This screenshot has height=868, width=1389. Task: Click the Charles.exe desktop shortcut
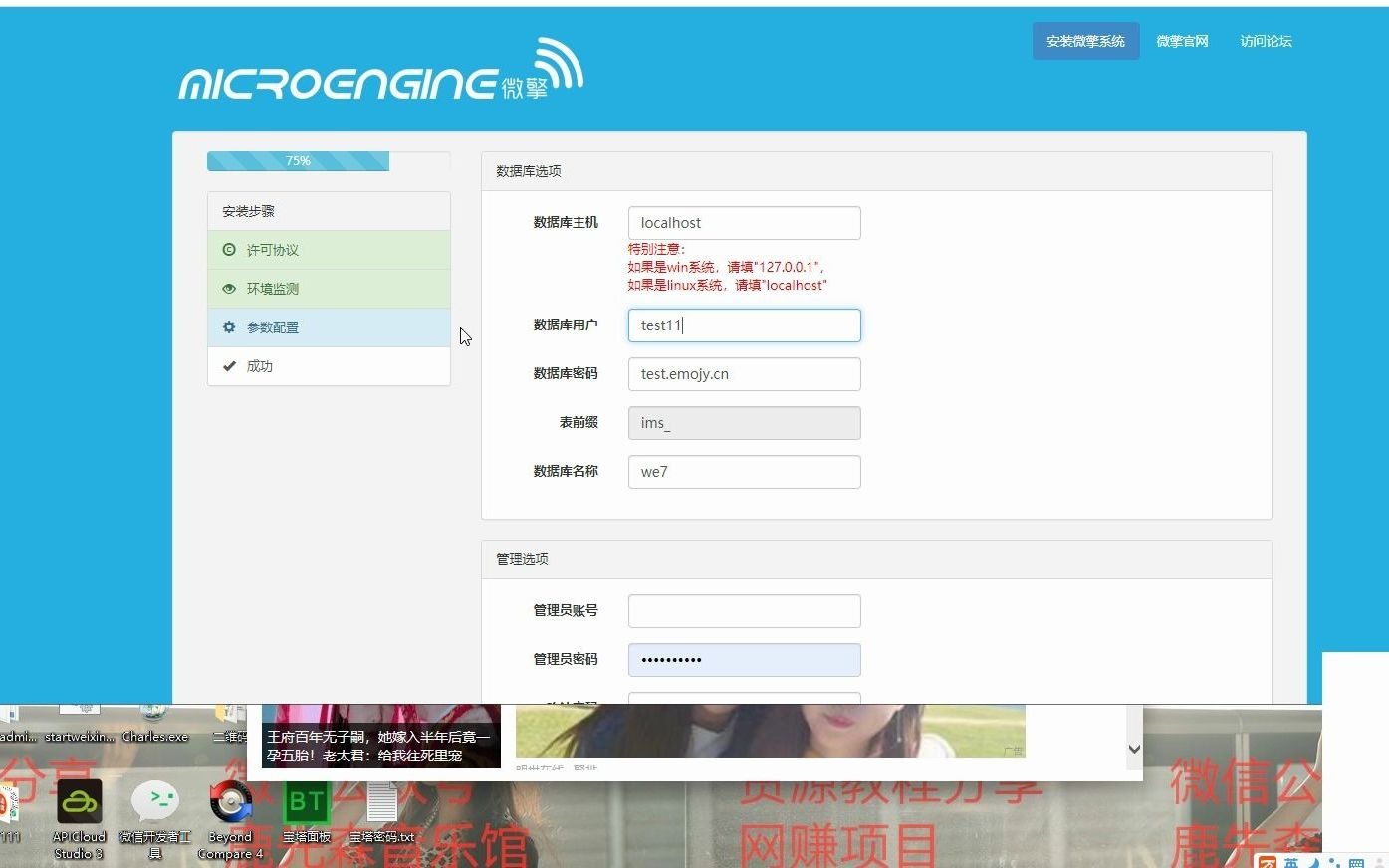155,724
